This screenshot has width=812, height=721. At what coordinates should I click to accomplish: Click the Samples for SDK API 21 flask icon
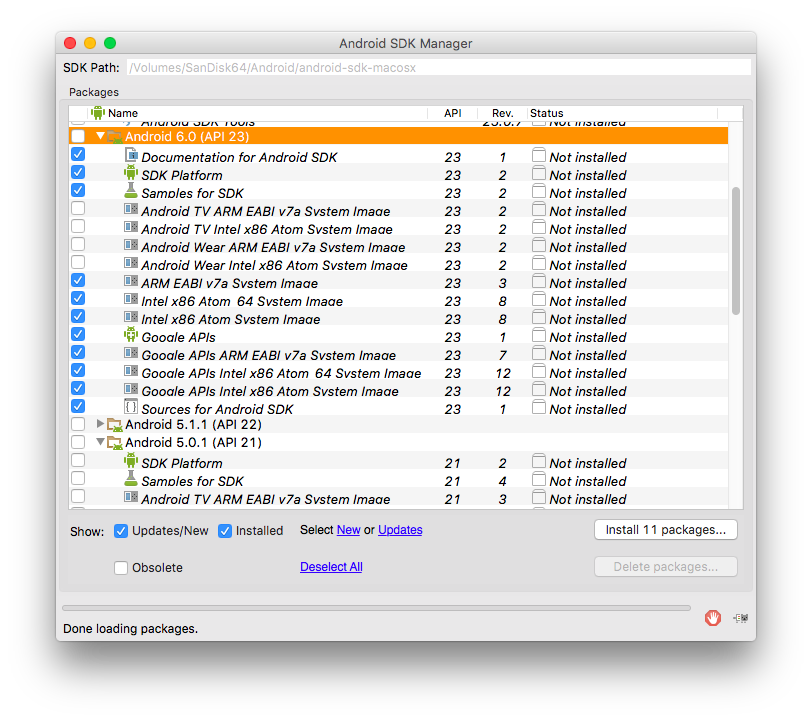131,479
